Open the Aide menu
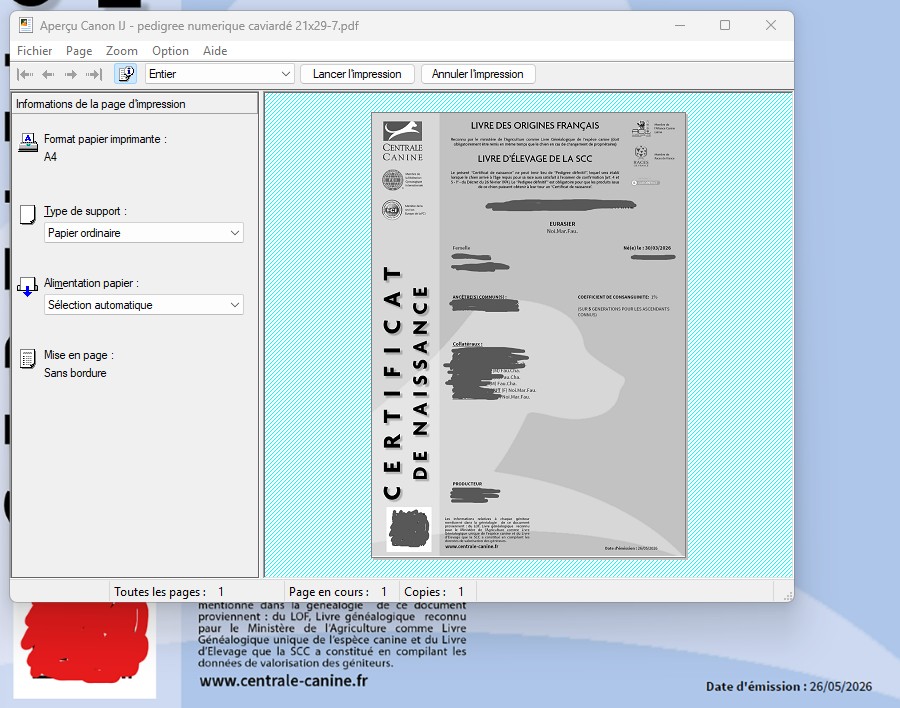 [215, 51]
